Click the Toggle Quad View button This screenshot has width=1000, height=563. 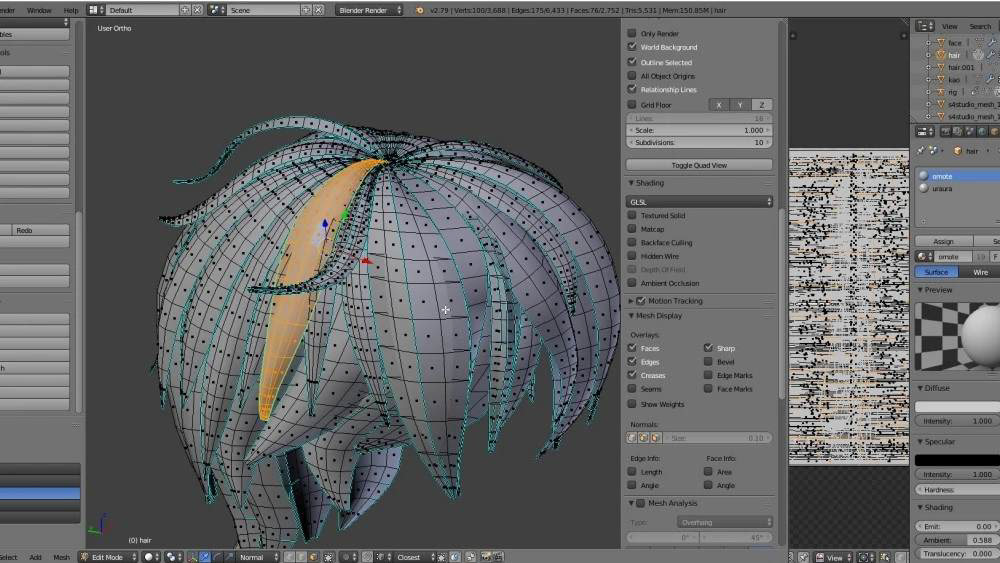[x=699, y=165]
